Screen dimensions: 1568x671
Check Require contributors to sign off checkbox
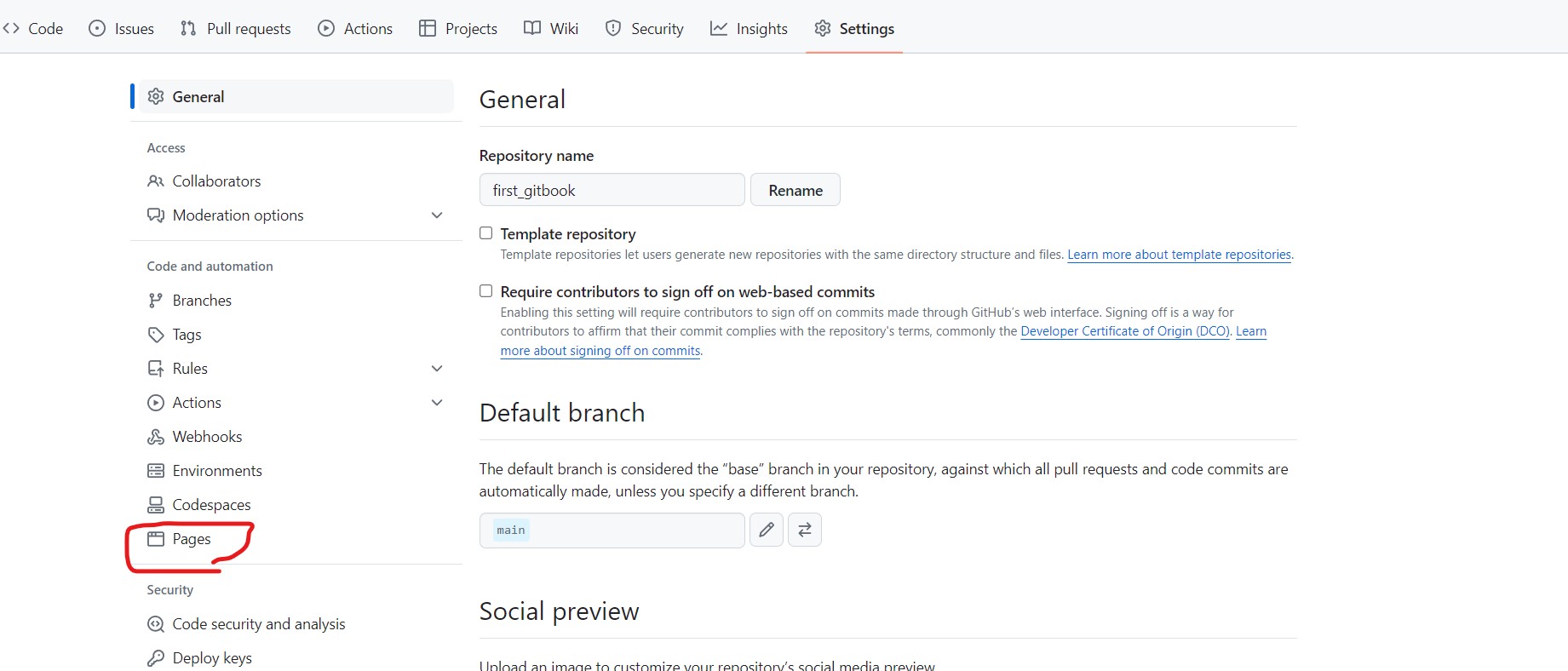click(x=486, y=291)
